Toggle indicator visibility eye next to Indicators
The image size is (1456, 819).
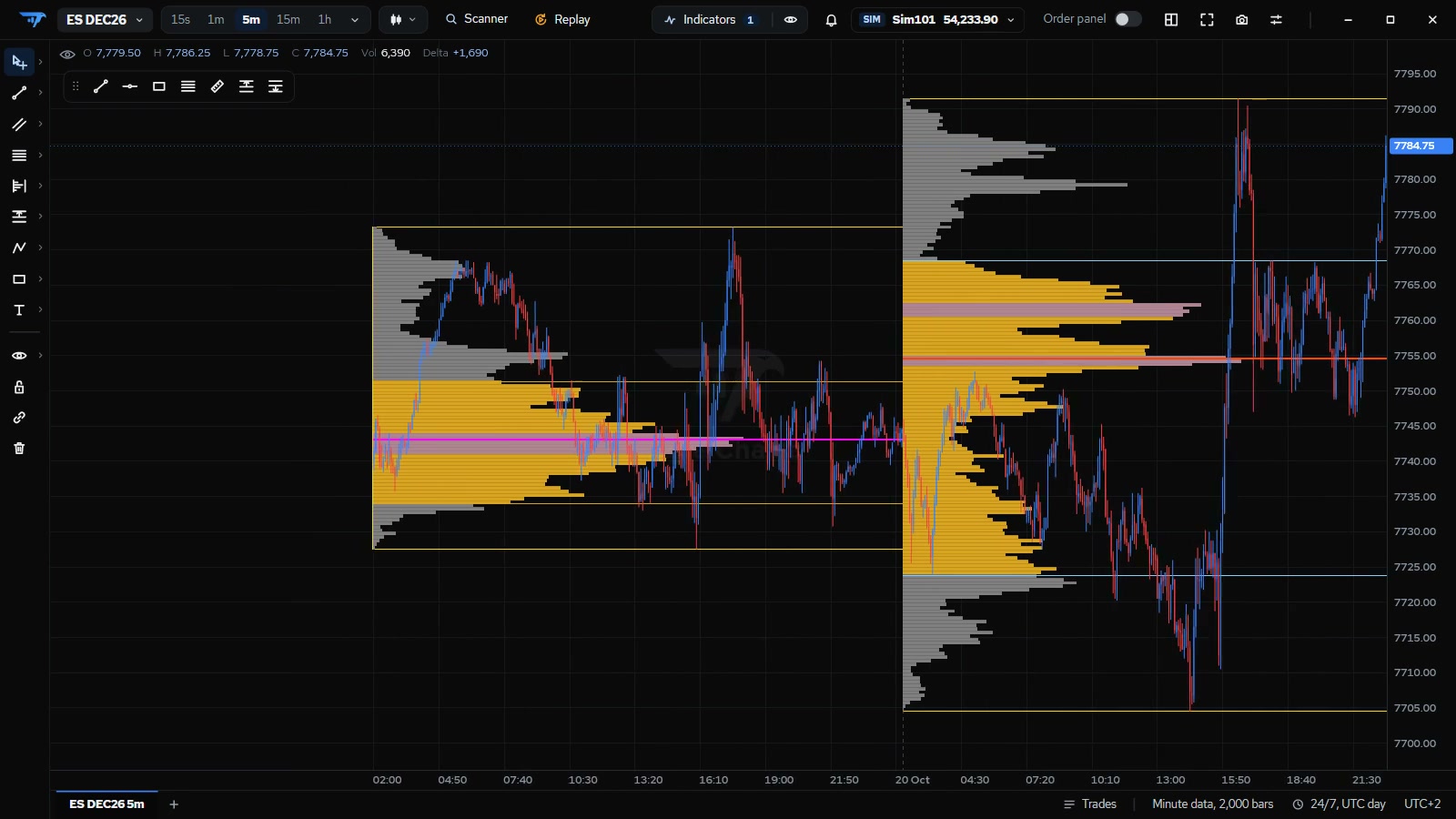pyautogui.click(x=790, y=19)
